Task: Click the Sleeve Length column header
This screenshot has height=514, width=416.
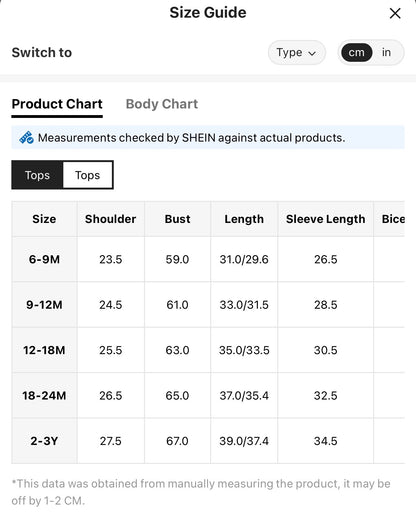Action: tap(326, 219)
